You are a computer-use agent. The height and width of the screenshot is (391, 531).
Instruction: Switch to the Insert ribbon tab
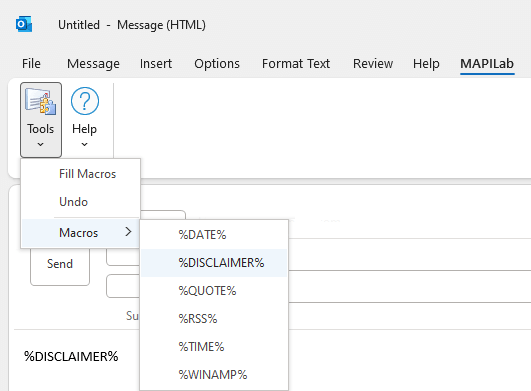[156, 64]
